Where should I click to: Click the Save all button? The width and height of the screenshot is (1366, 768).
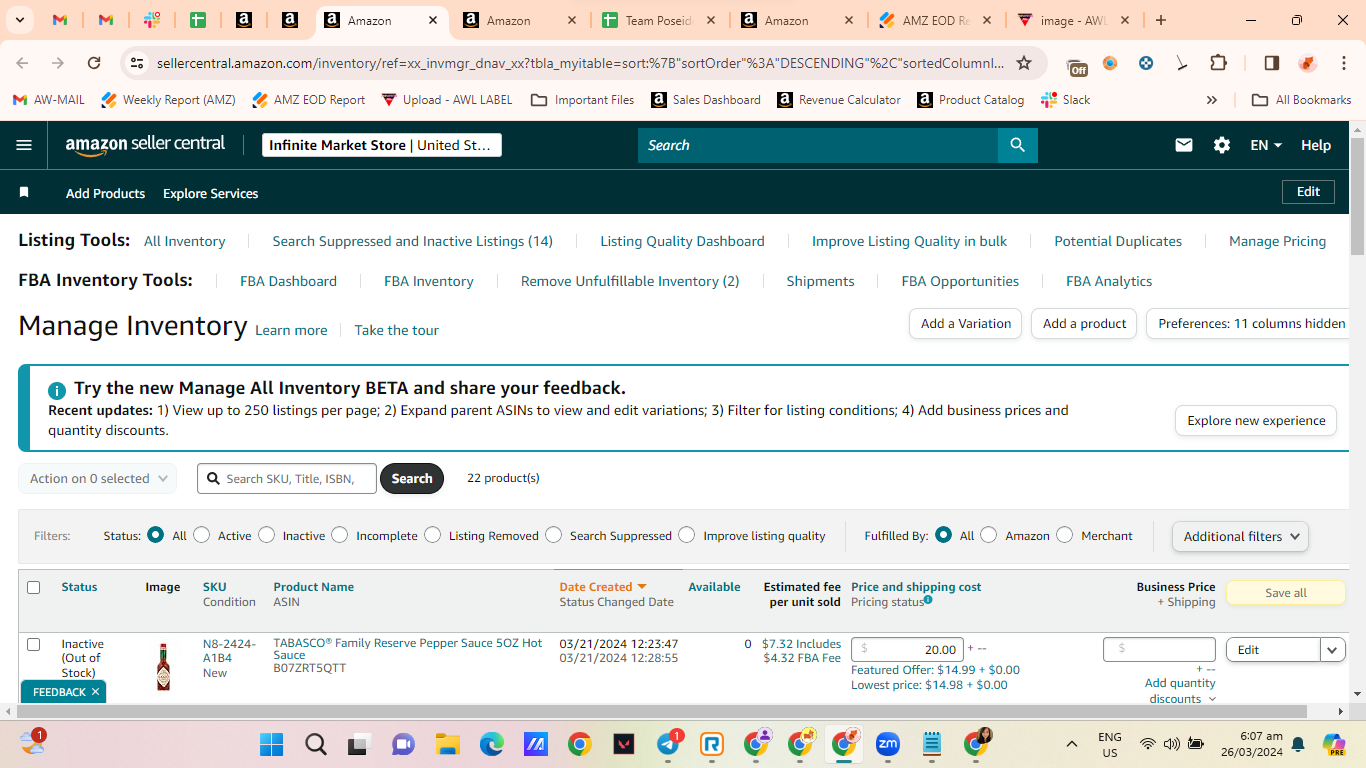[x=1286, y=593]
